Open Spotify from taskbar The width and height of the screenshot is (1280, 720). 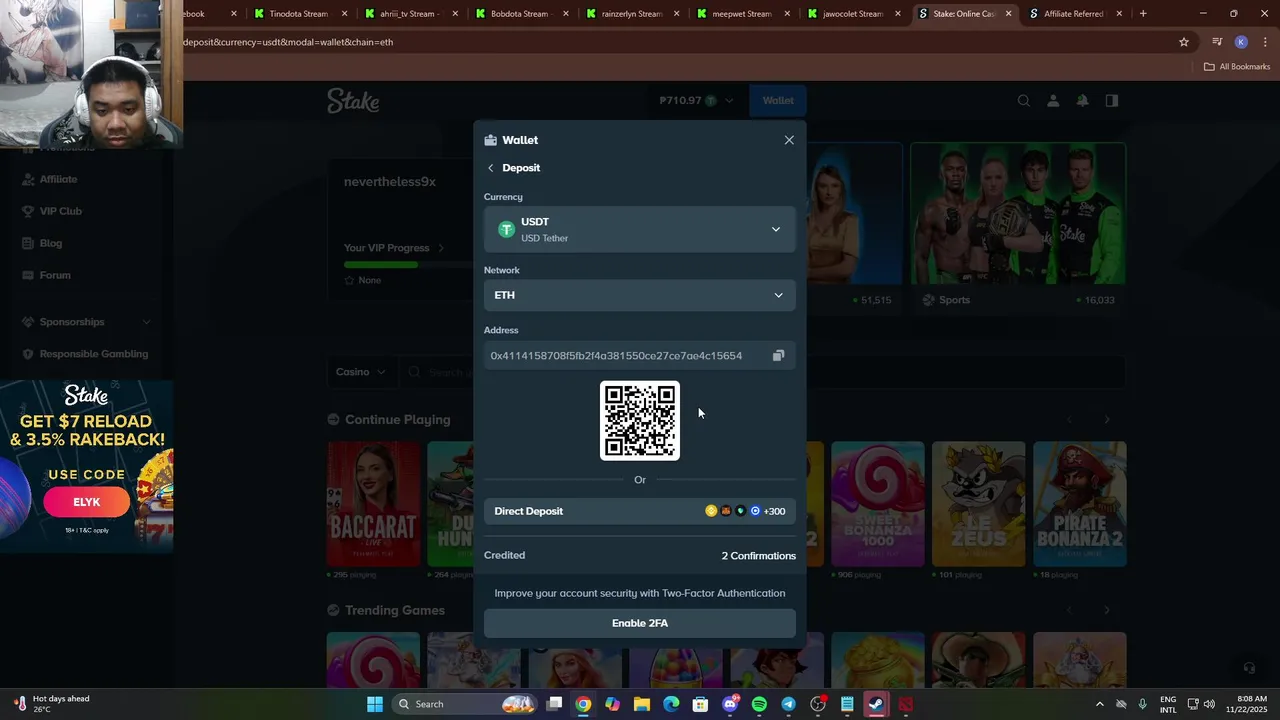[759, 704]
